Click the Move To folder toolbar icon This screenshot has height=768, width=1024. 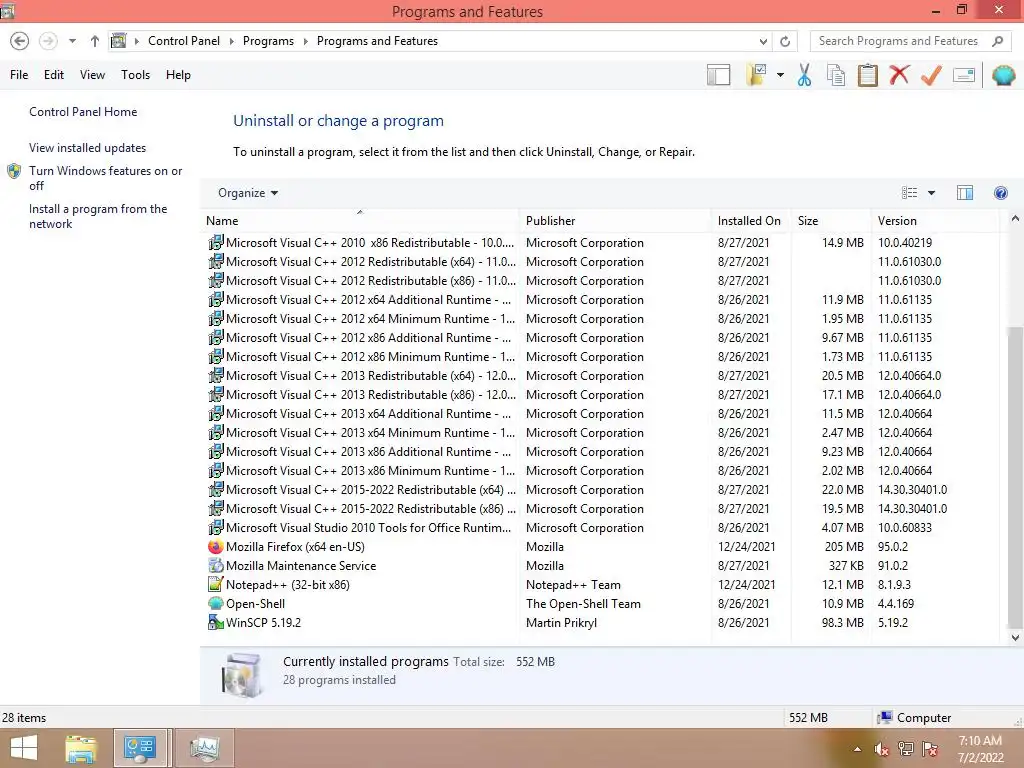click(x=757, y=75)
